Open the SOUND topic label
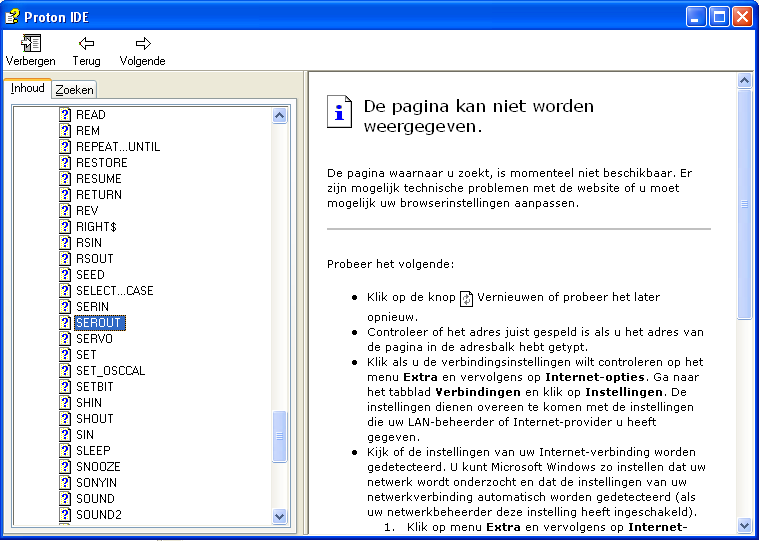The width and height of the screenshot is (760, 541). 95,499
